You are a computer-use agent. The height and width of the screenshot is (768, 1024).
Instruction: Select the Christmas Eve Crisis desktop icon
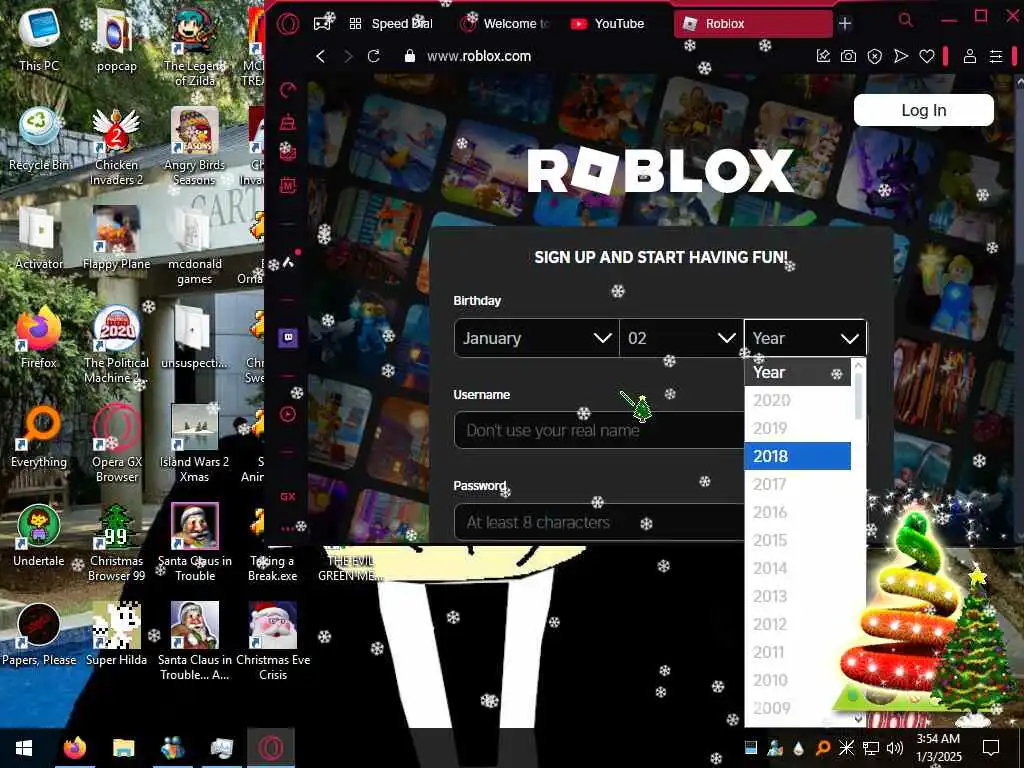tap(273, 641)
